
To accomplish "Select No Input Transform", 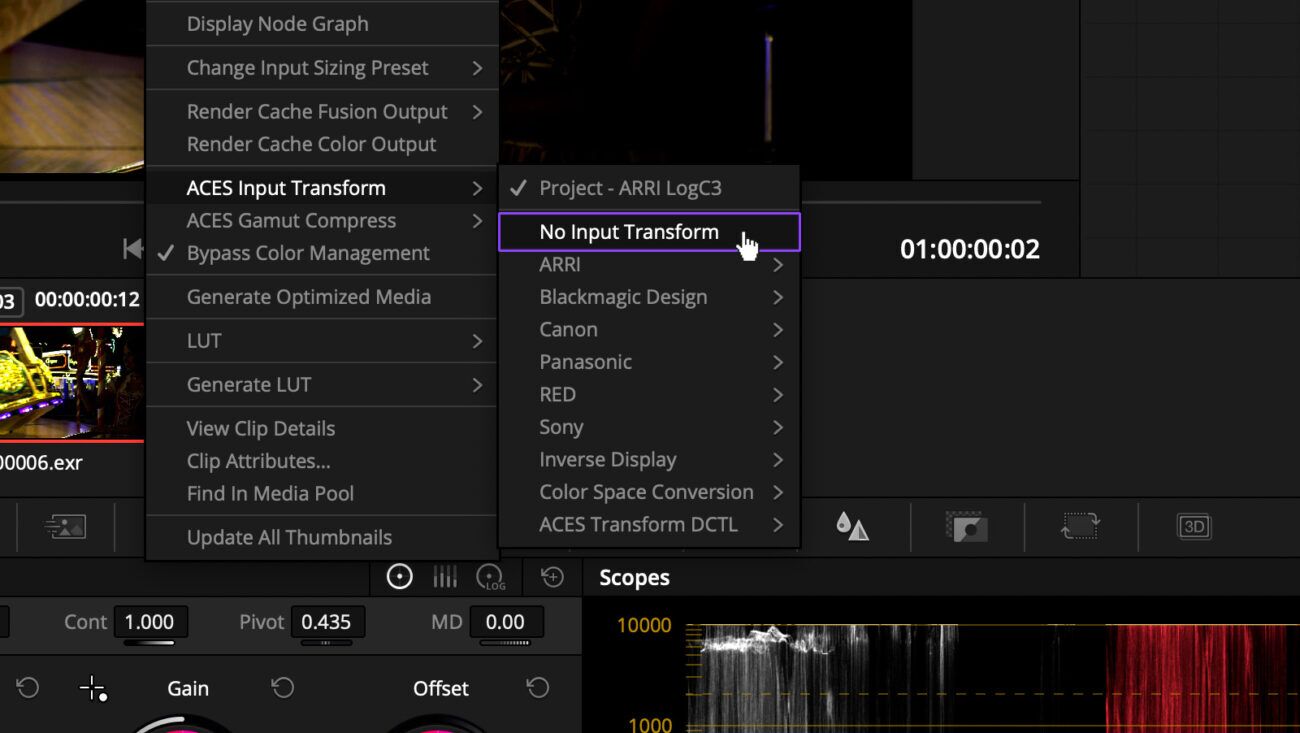I will [x=628, y=231].
